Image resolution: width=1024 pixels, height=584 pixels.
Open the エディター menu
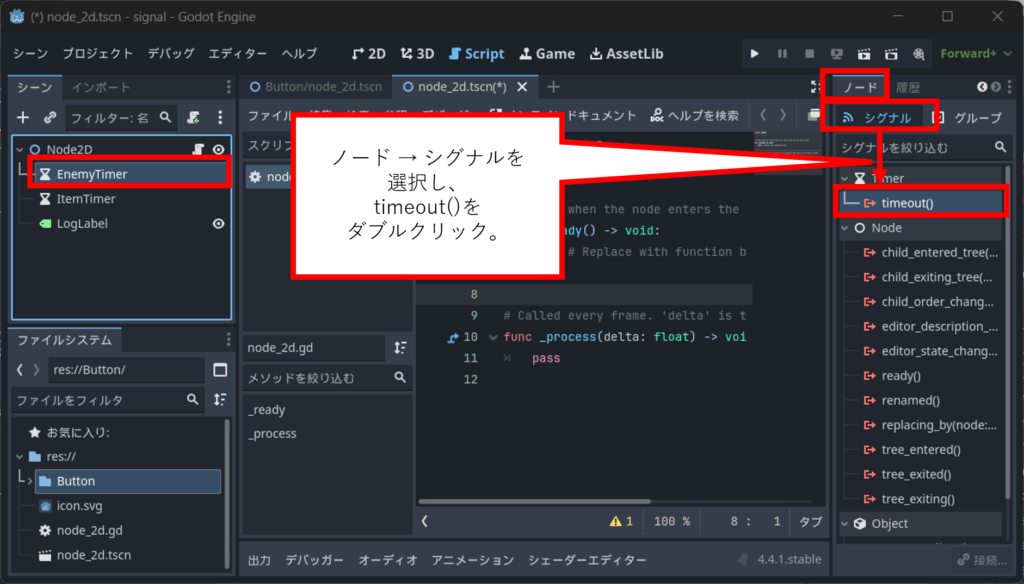pos(238,54)
